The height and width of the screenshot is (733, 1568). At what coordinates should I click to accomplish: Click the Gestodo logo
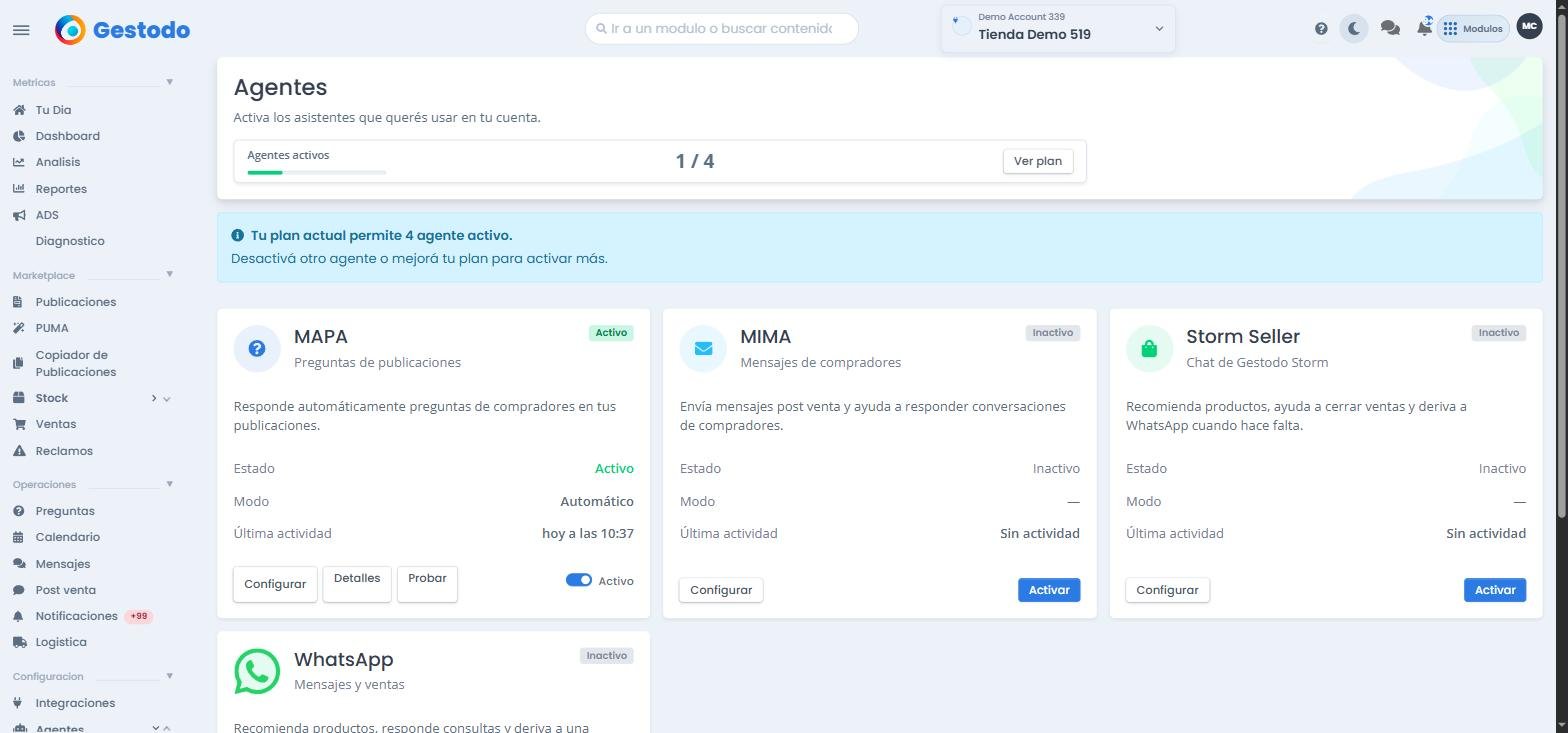click(x=122, y=30)
